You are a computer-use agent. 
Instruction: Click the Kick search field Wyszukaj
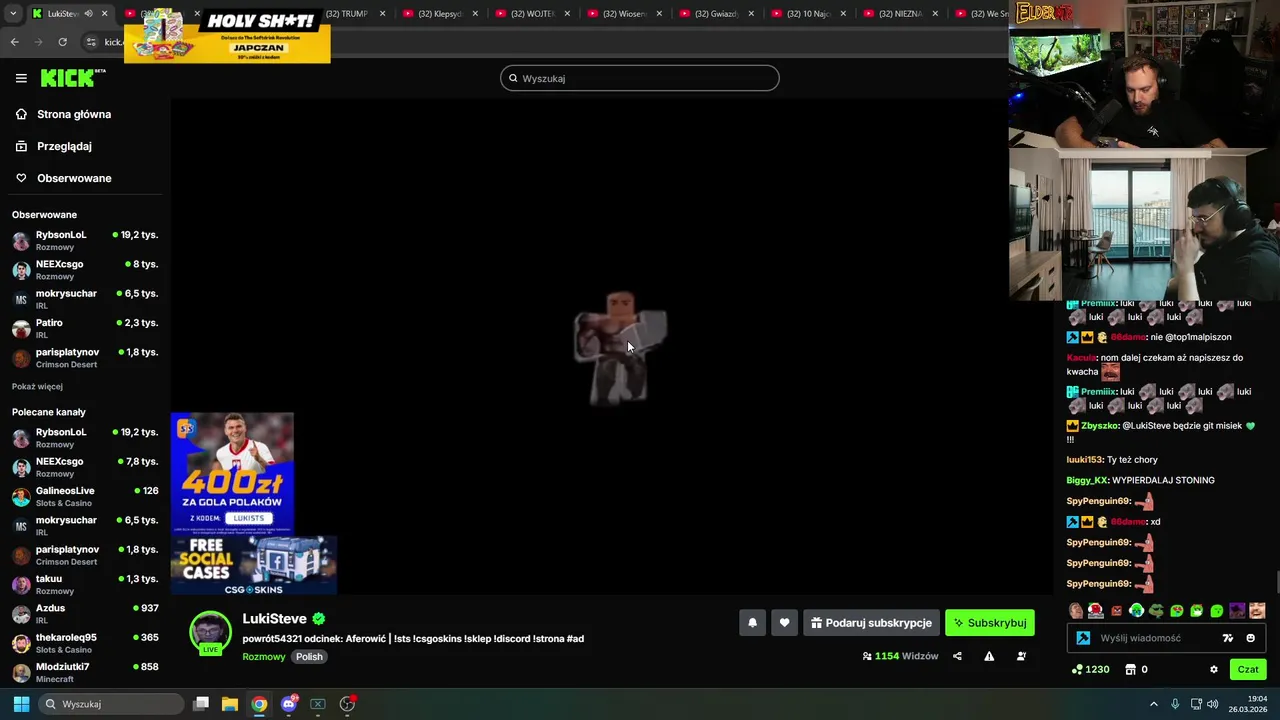tap(640, 78)
